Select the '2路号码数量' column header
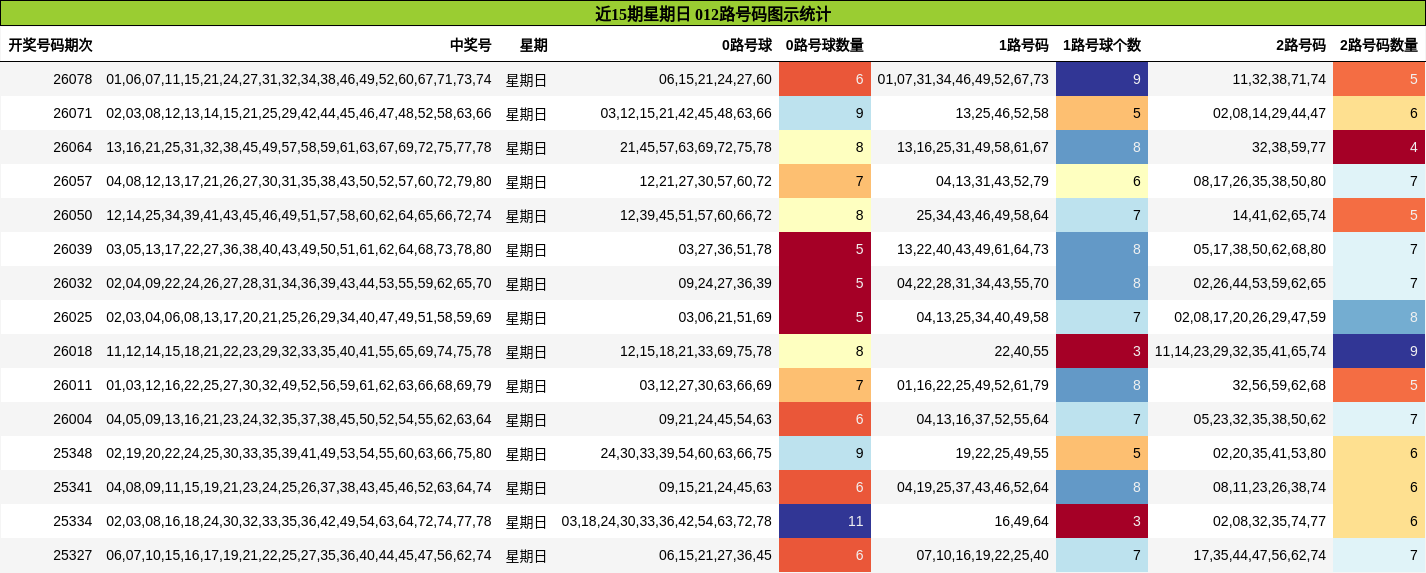This screenshot has height=573, width=1426. pos(1379,45)
